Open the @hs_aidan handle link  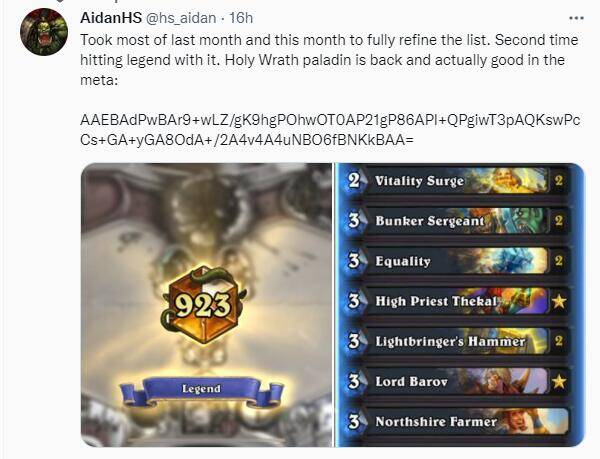[181, 18]
